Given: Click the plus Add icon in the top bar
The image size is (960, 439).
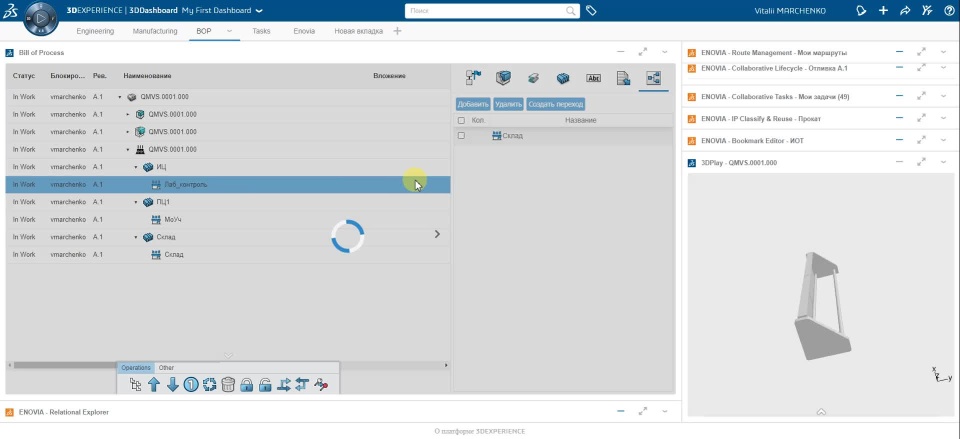Looking at the screenshot, I should click(x=883, y=10).
